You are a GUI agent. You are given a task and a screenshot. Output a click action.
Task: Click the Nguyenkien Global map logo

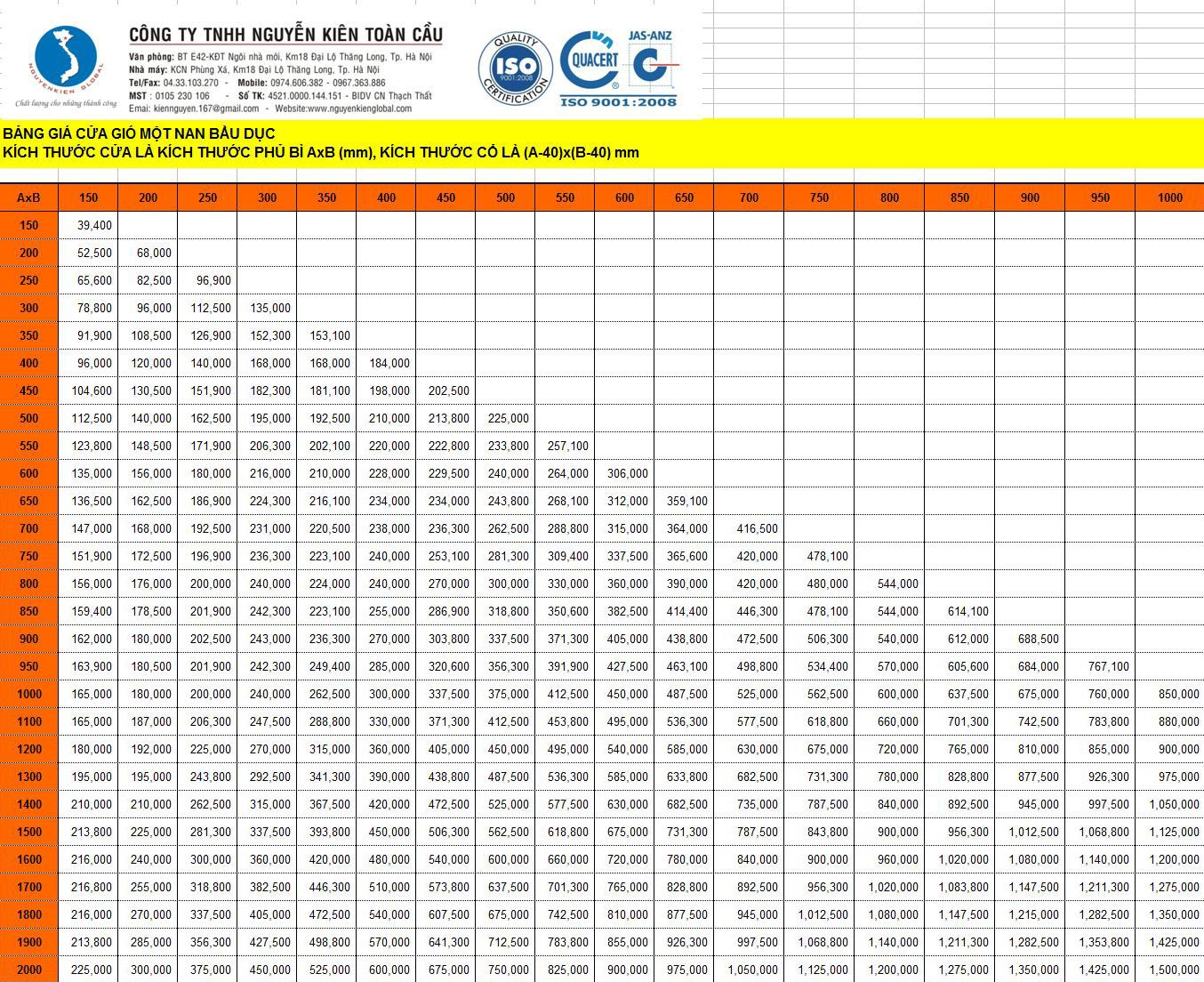[x=64, y=62]
